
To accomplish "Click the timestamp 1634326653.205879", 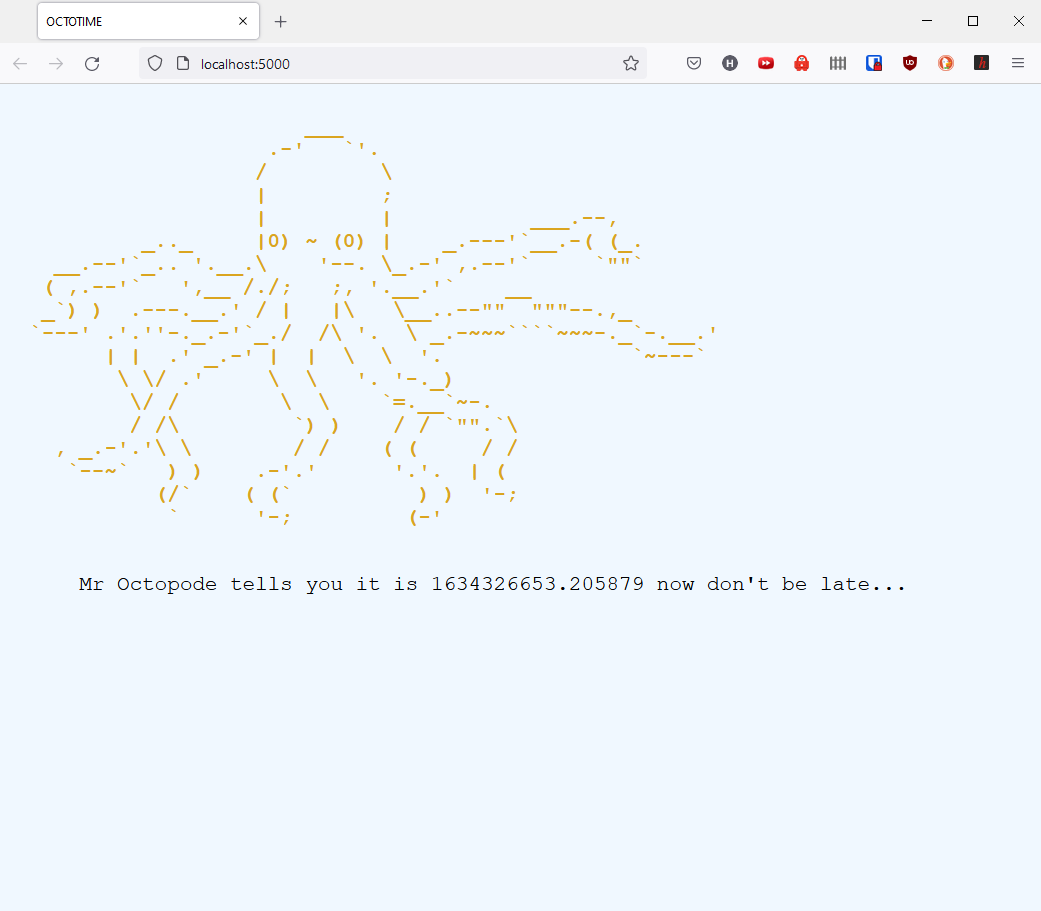I will [x=538, y=584].
